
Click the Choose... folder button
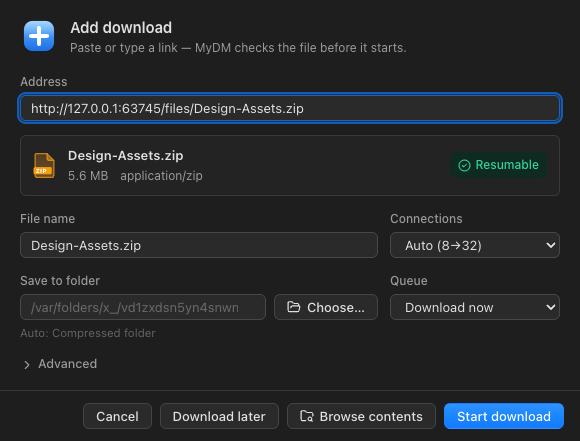click(326, 307)
